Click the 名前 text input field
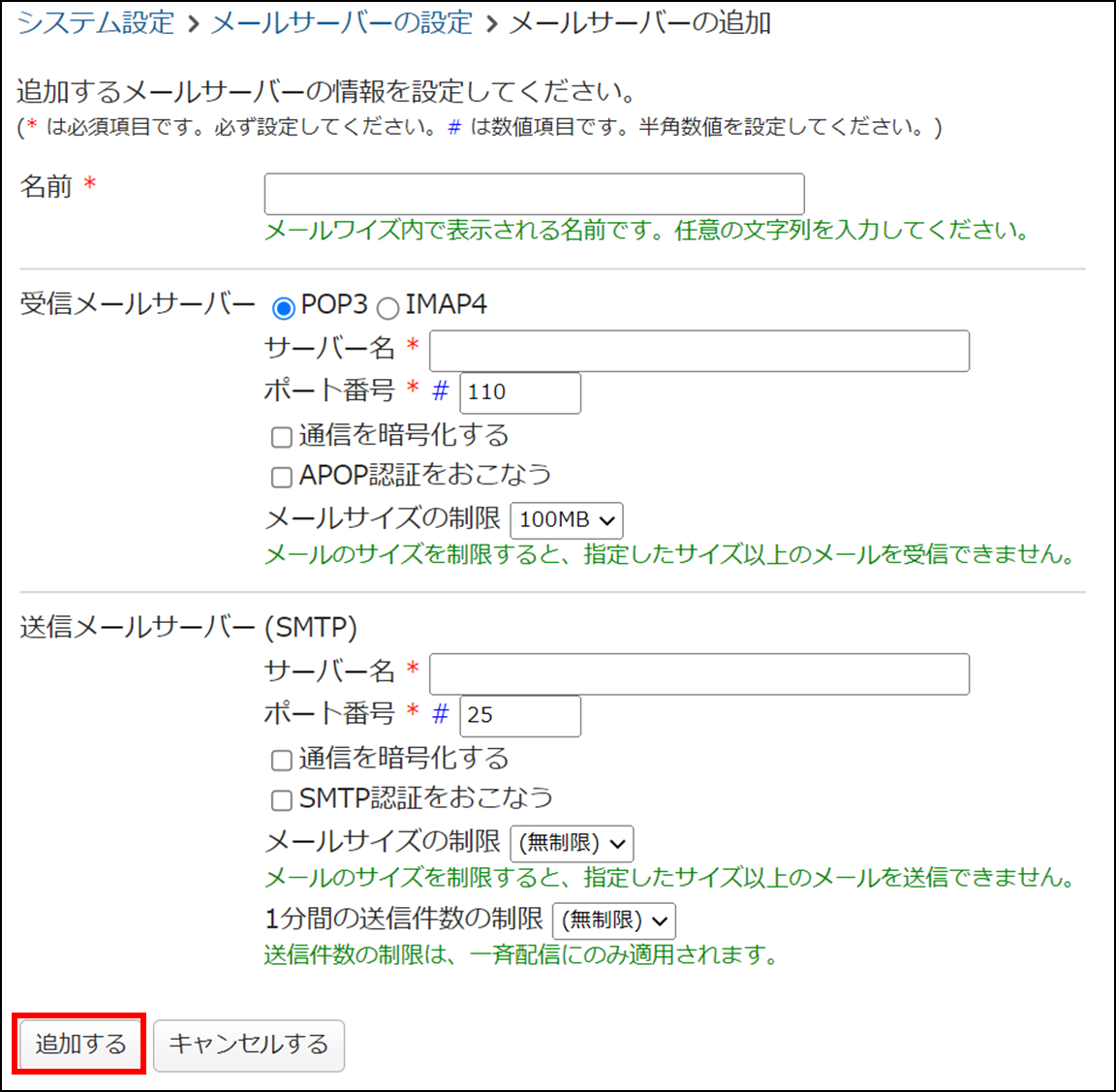The width and height of the screenshot is (1116, 1092). point(534,194)
